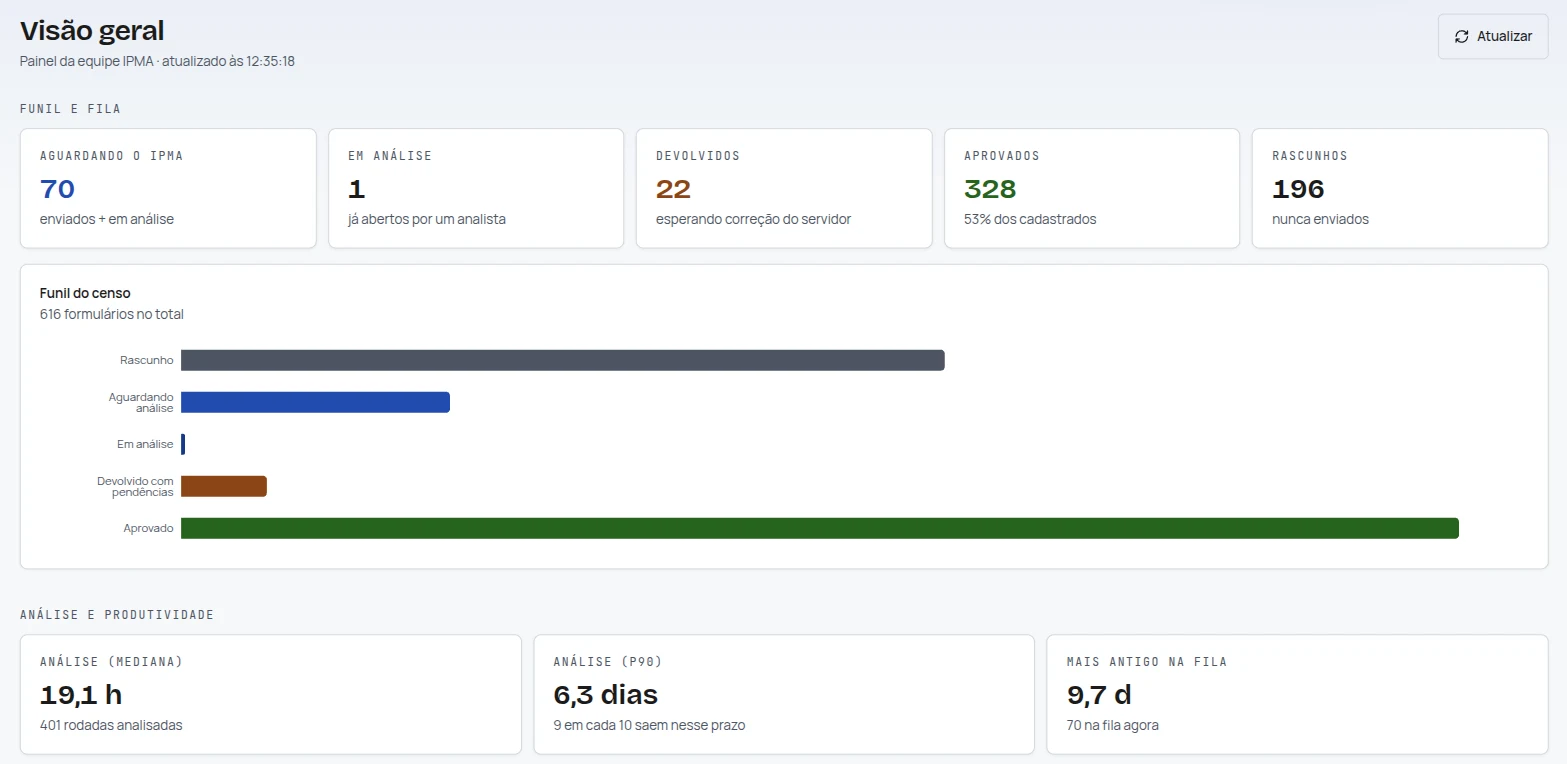
Task: Click the "ANÁLISE (P90)" card title
Action: 608,662
